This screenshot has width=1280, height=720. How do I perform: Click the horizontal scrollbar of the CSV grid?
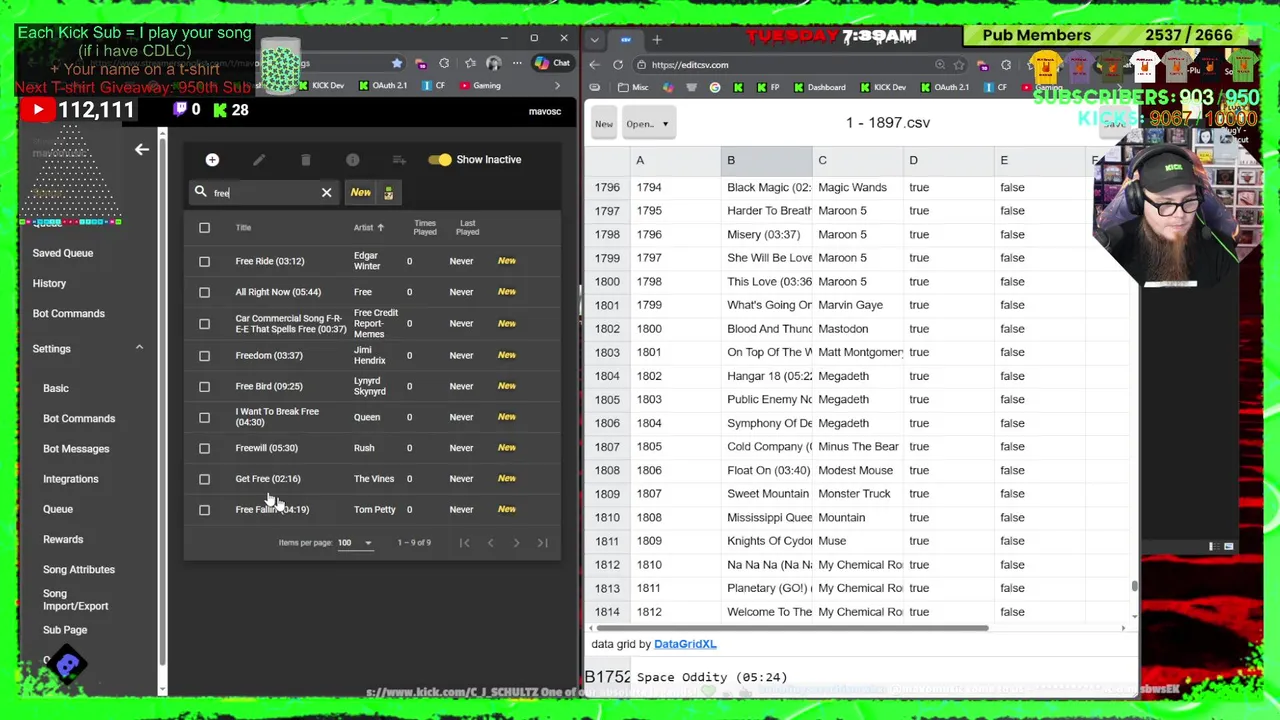point(790,628)
